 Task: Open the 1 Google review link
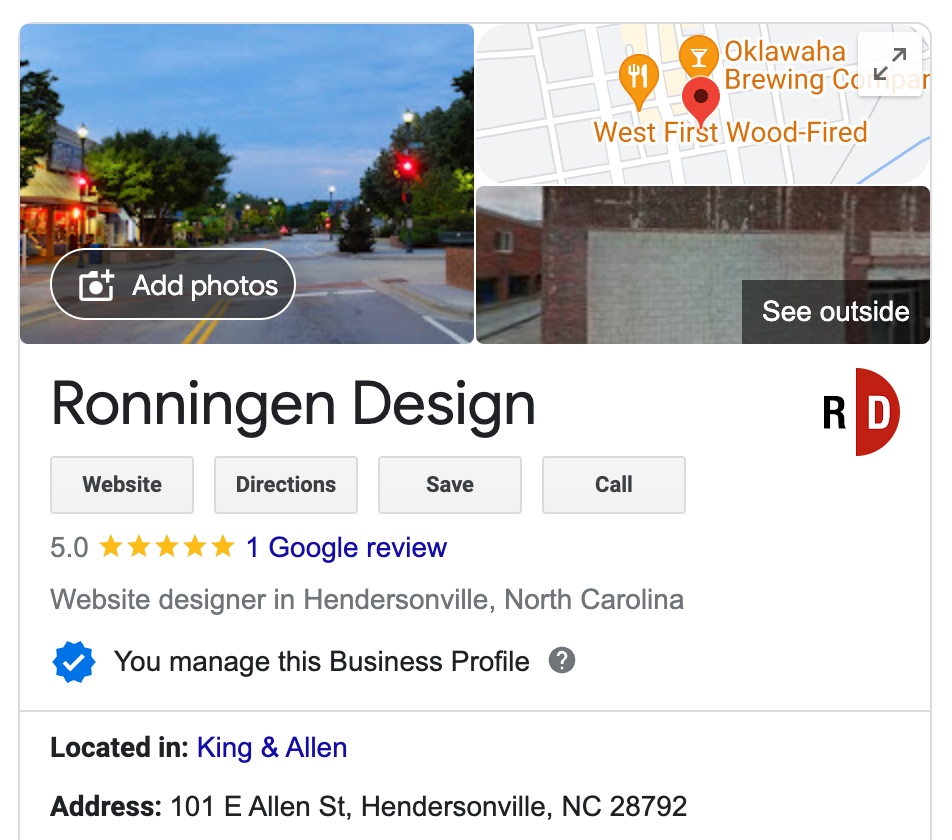pos(347,547)
